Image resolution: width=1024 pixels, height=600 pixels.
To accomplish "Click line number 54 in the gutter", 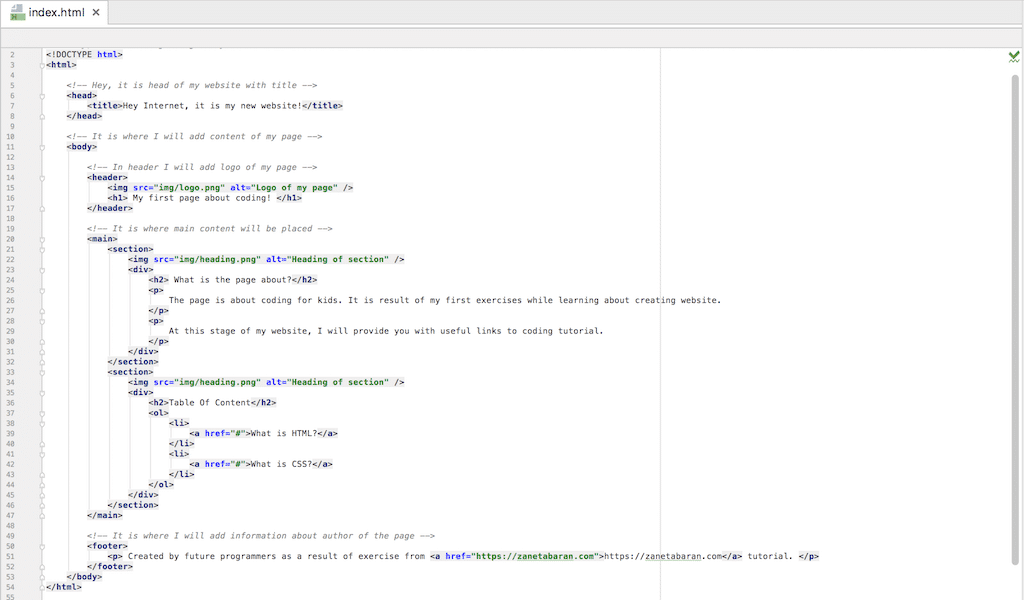I will point(12,587).
